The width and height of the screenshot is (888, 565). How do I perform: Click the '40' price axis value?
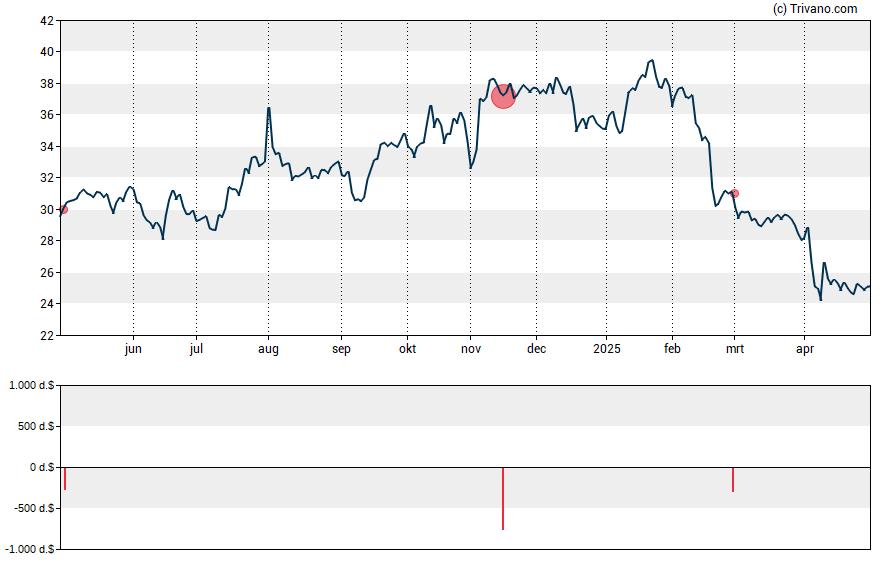coord(47,52)
